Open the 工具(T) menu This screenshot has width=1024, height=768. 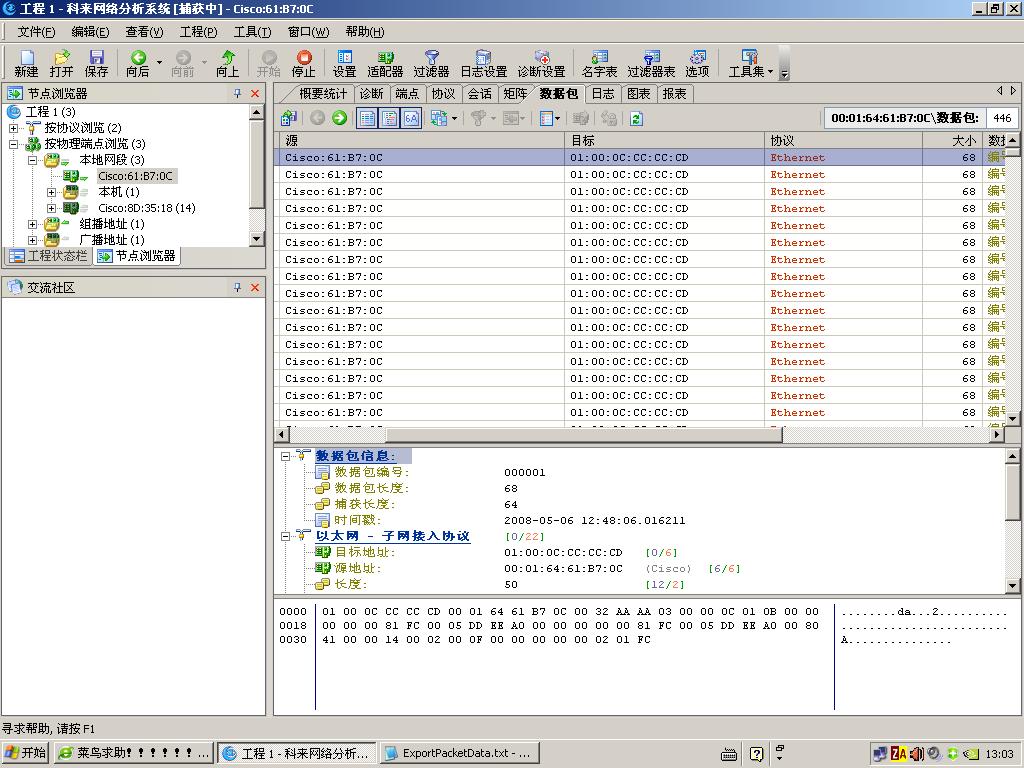click(252, 32)
